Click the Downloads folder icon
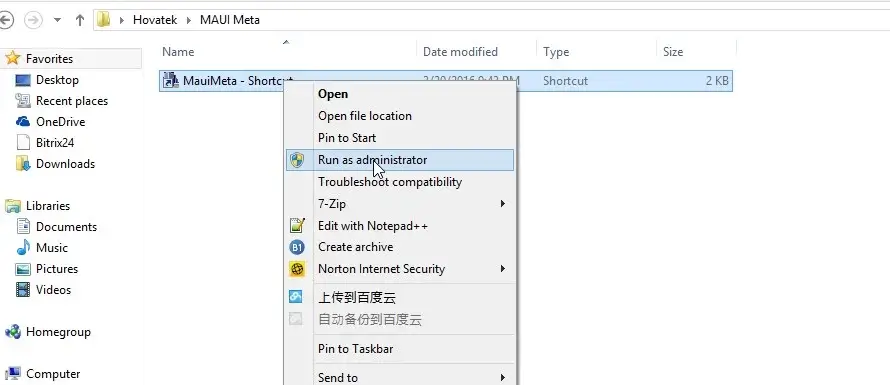Viewport: 890px width, 385px height. 23,164
